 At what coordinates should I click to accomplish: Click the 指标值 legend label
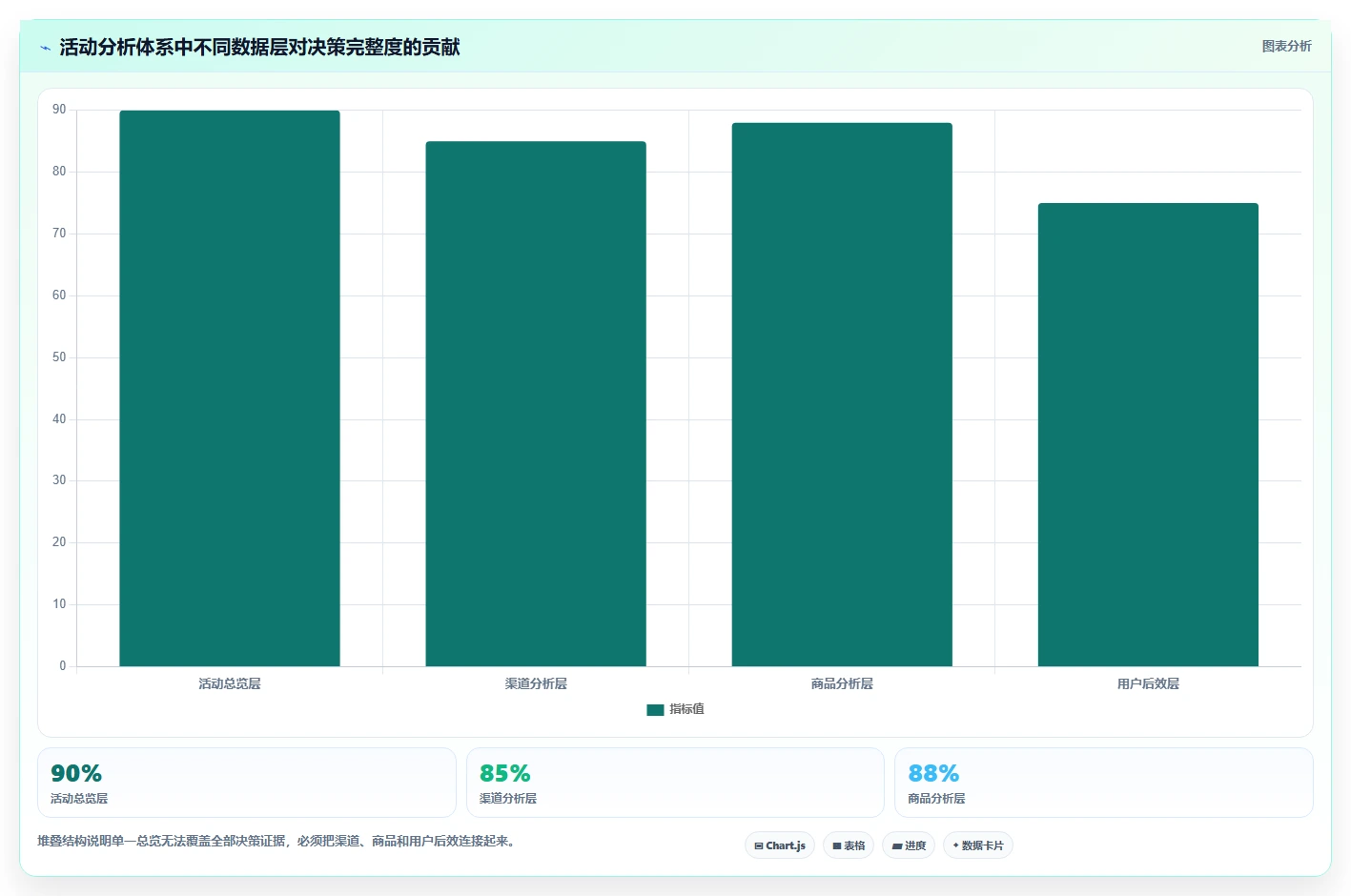click(x=686, y=709)
